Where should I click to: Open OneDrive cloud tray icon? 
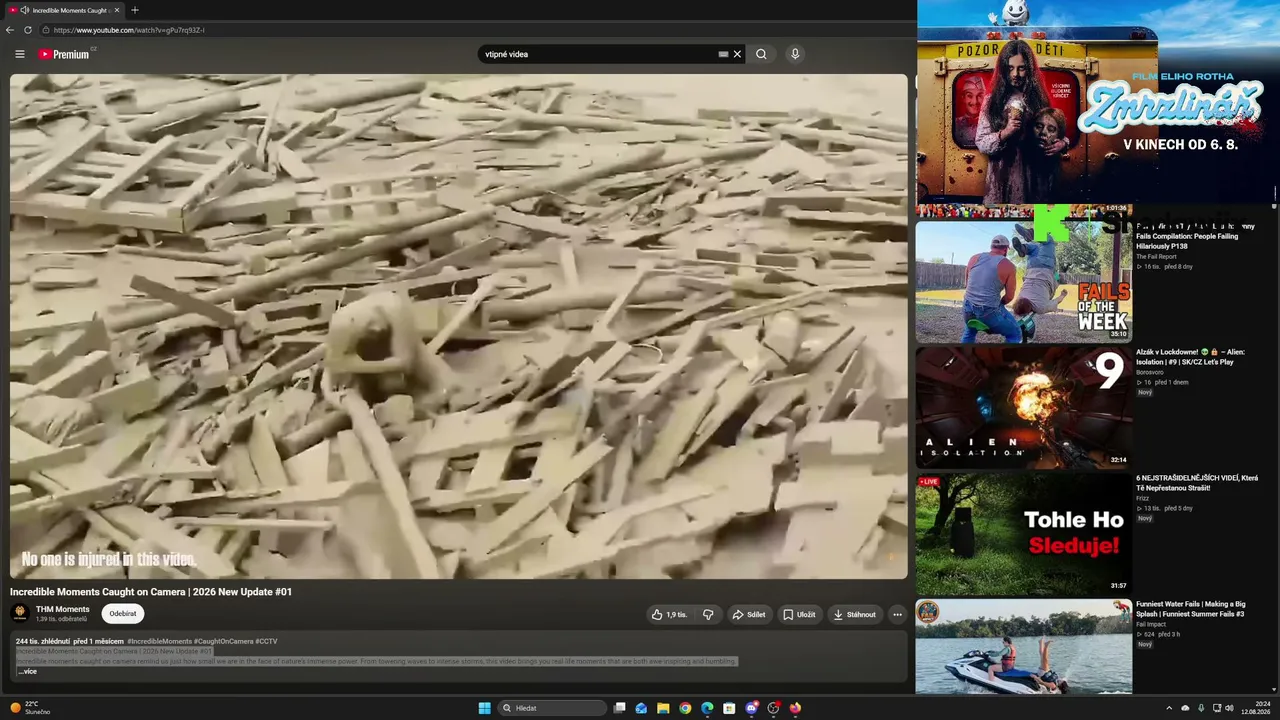pos(1185,708)
